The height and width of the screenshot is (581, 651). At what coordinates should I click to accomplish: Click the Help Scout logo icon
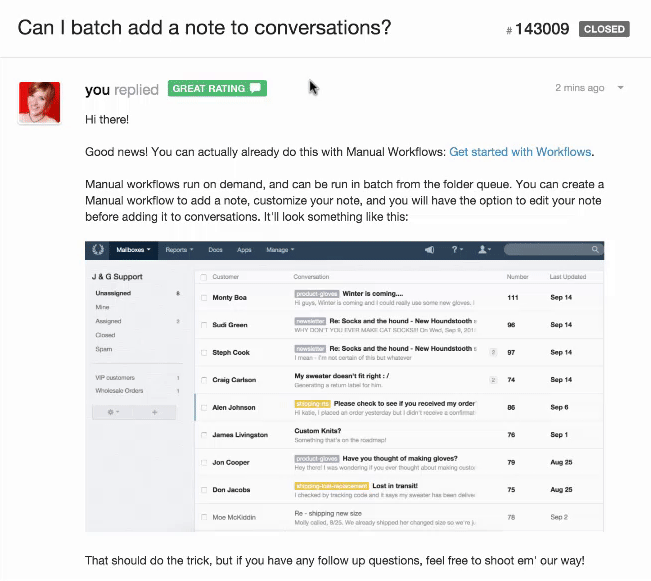pyautogui.click(x=97, y=250)
